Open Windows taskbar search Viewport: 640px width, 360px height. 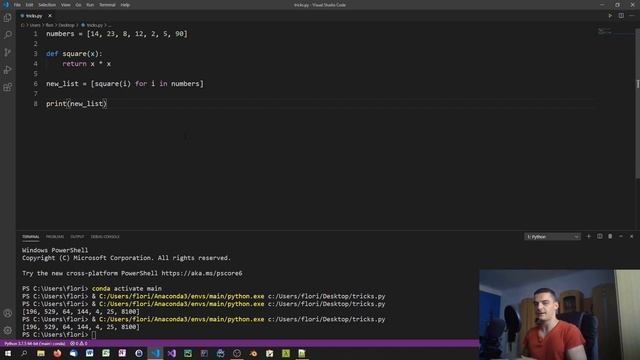click(x=24, y=353)
